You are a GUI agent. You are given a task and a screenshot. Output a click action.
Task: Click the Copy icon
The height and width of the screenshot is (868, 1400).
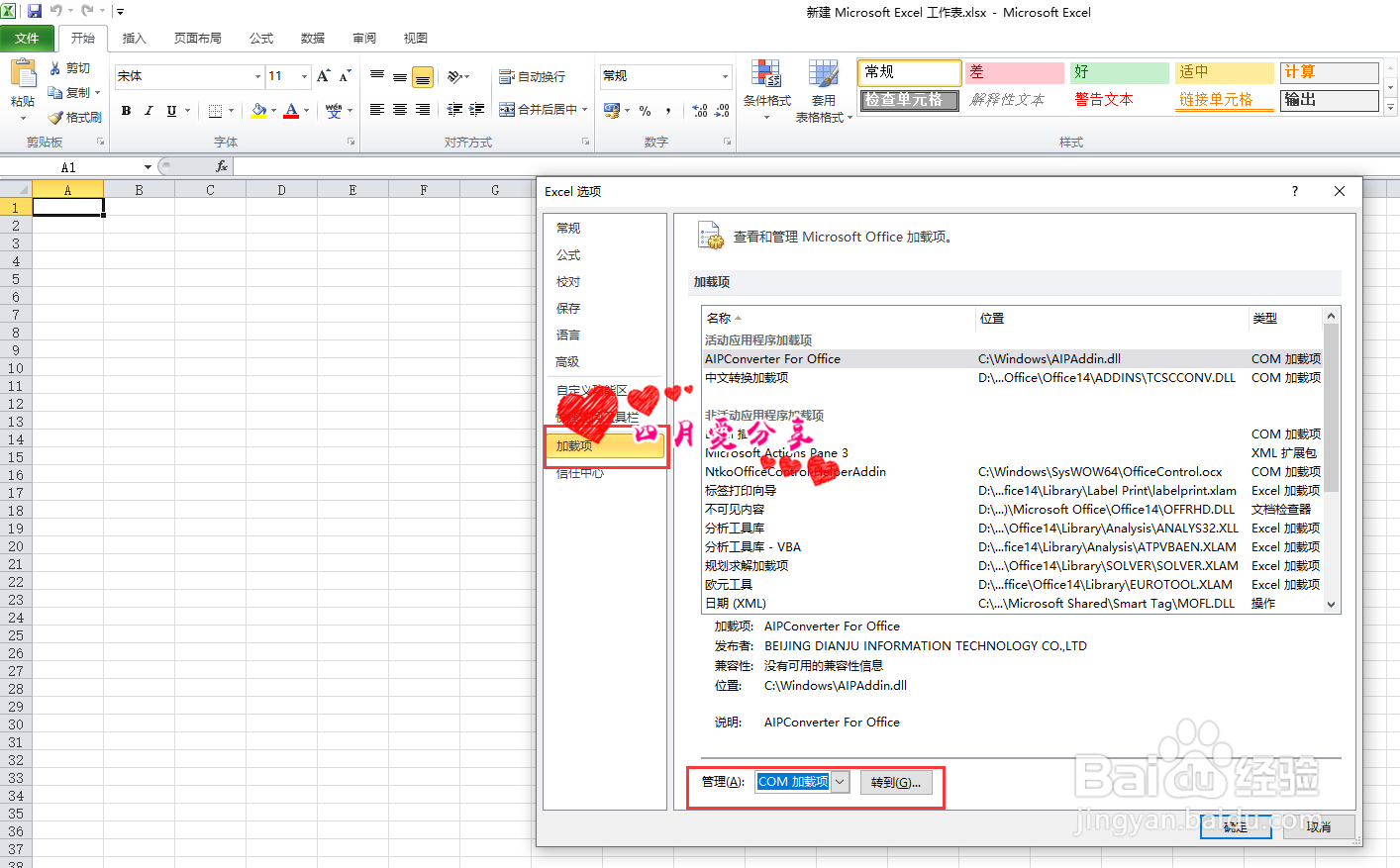coord(55,92)
